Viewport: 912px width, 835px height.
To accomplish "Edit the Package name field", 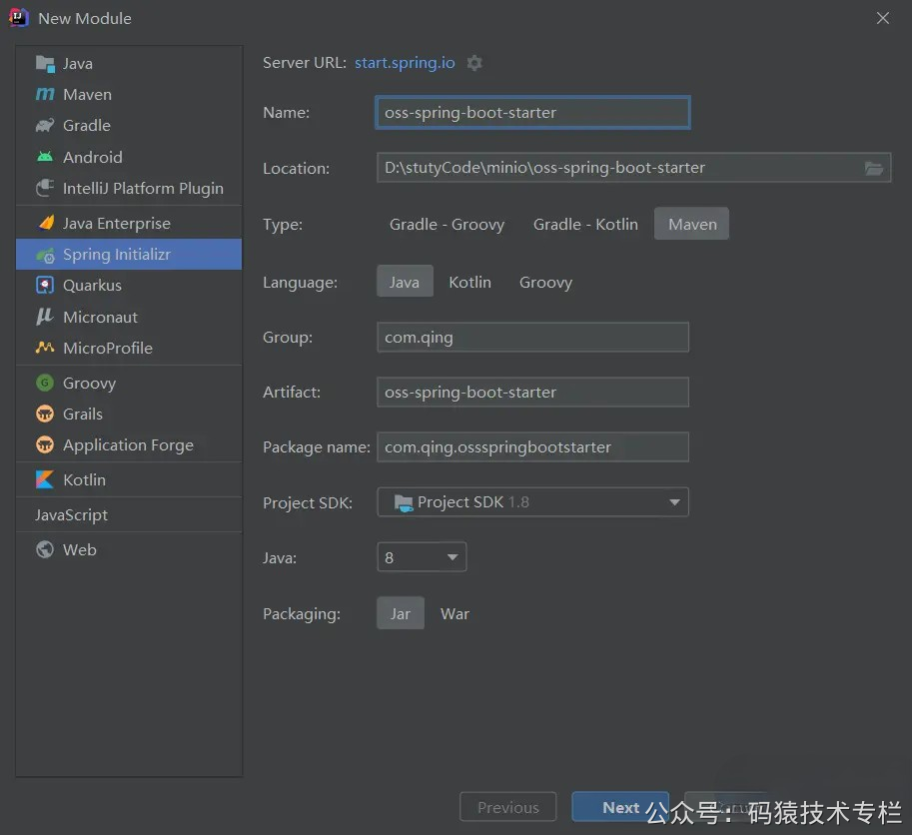I will coord(533,447).
